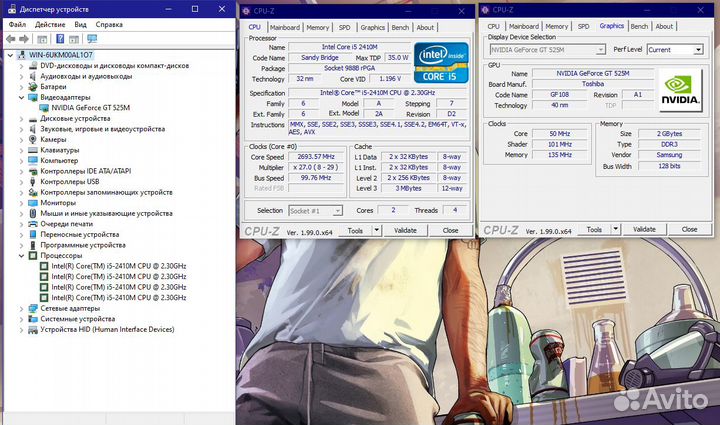Open the Действие menu
The width and height of the screenshot is (720, 425).
[x=50, y=24]
